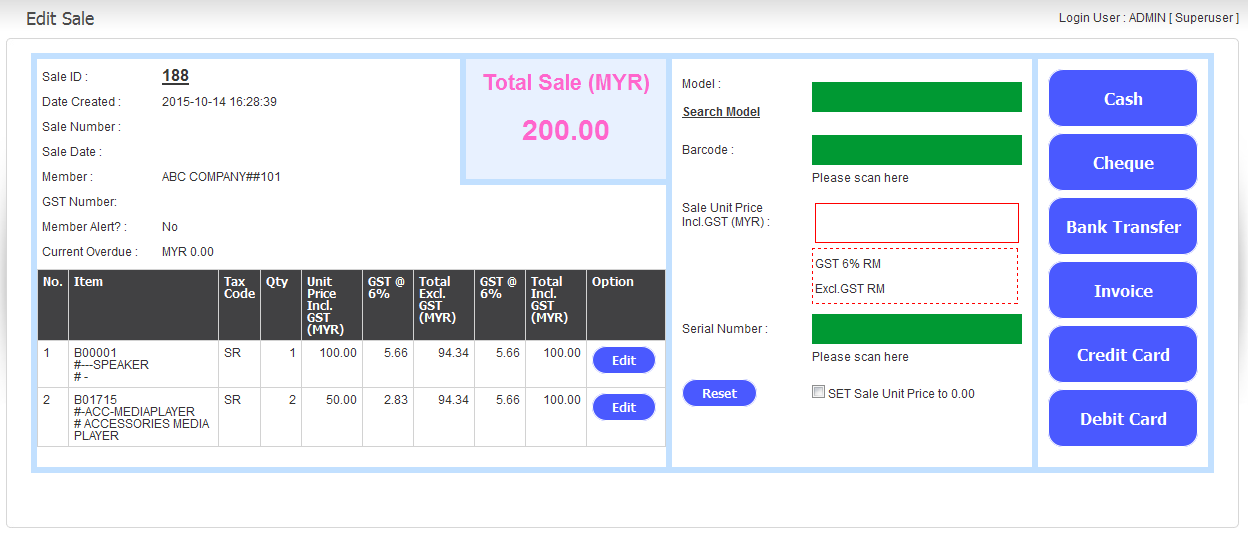Click the Cash payment button
Viewport: 1248px width, 535px height.
1122,99
